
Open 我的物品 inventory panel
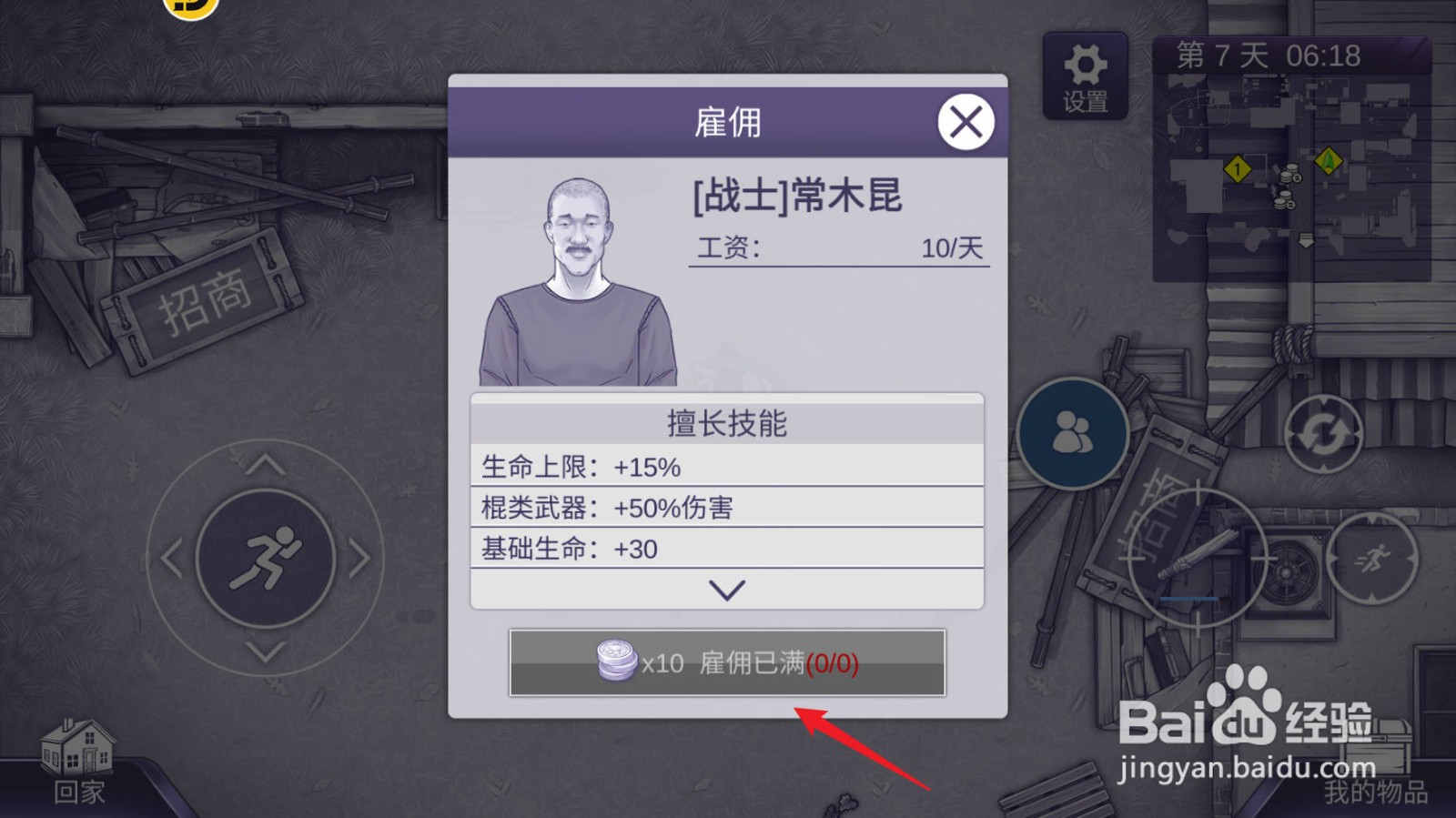1375,791
